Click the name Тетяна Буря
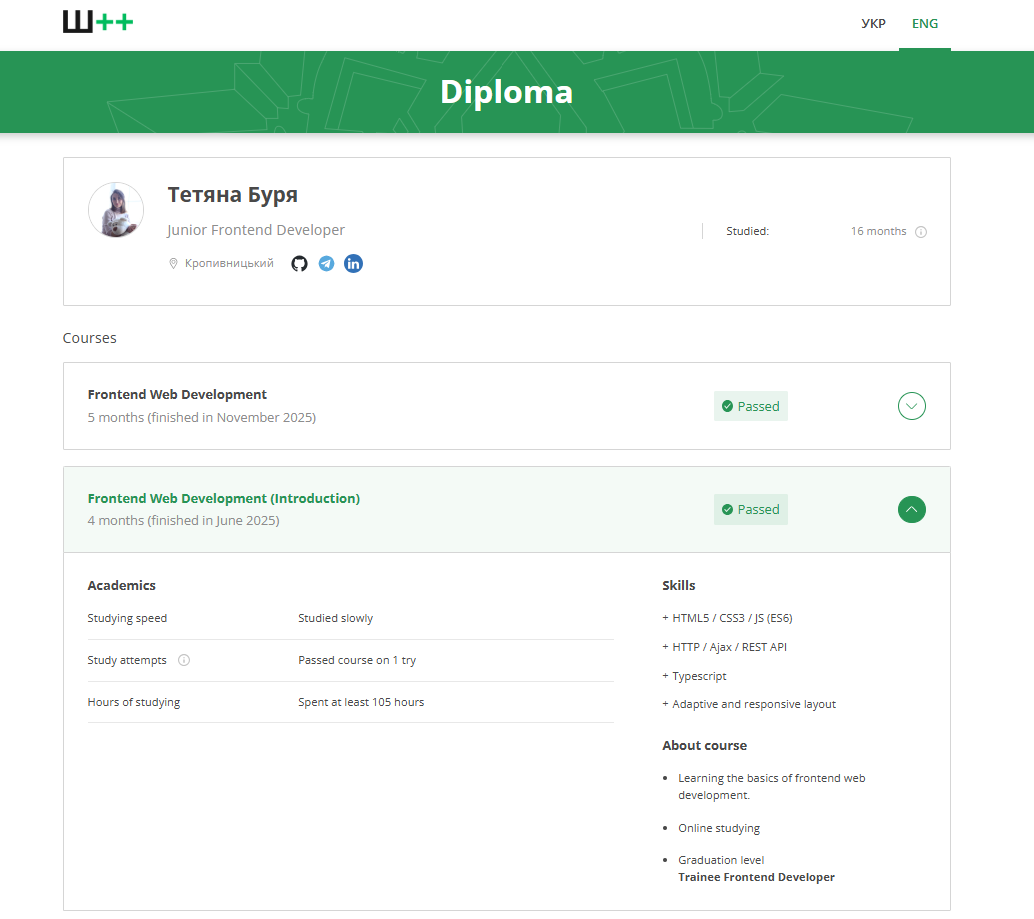The height and width of the screenshot is (919, 1034). (x=232, y=194)
